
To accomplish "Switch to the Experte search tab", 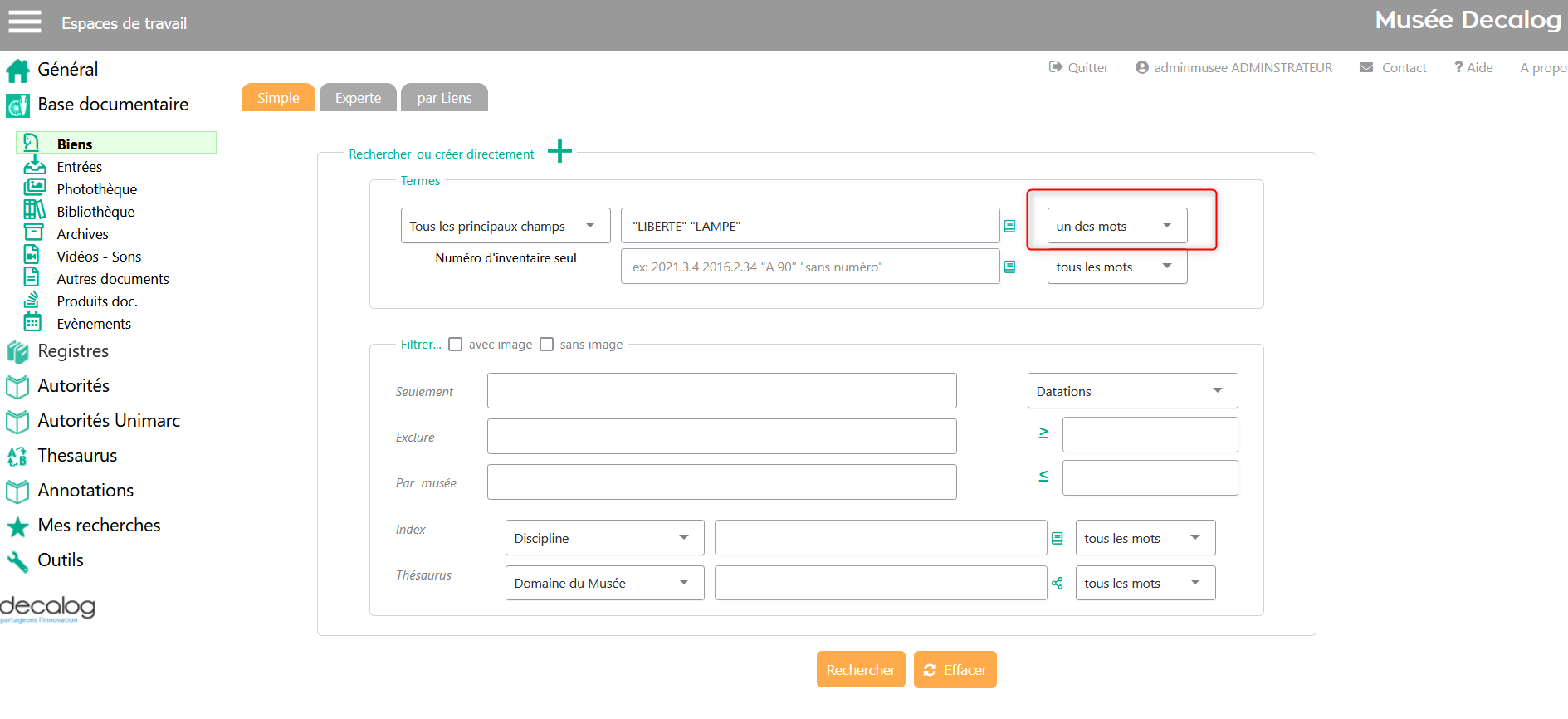I will pyautogui.click(x=358, y=97).
